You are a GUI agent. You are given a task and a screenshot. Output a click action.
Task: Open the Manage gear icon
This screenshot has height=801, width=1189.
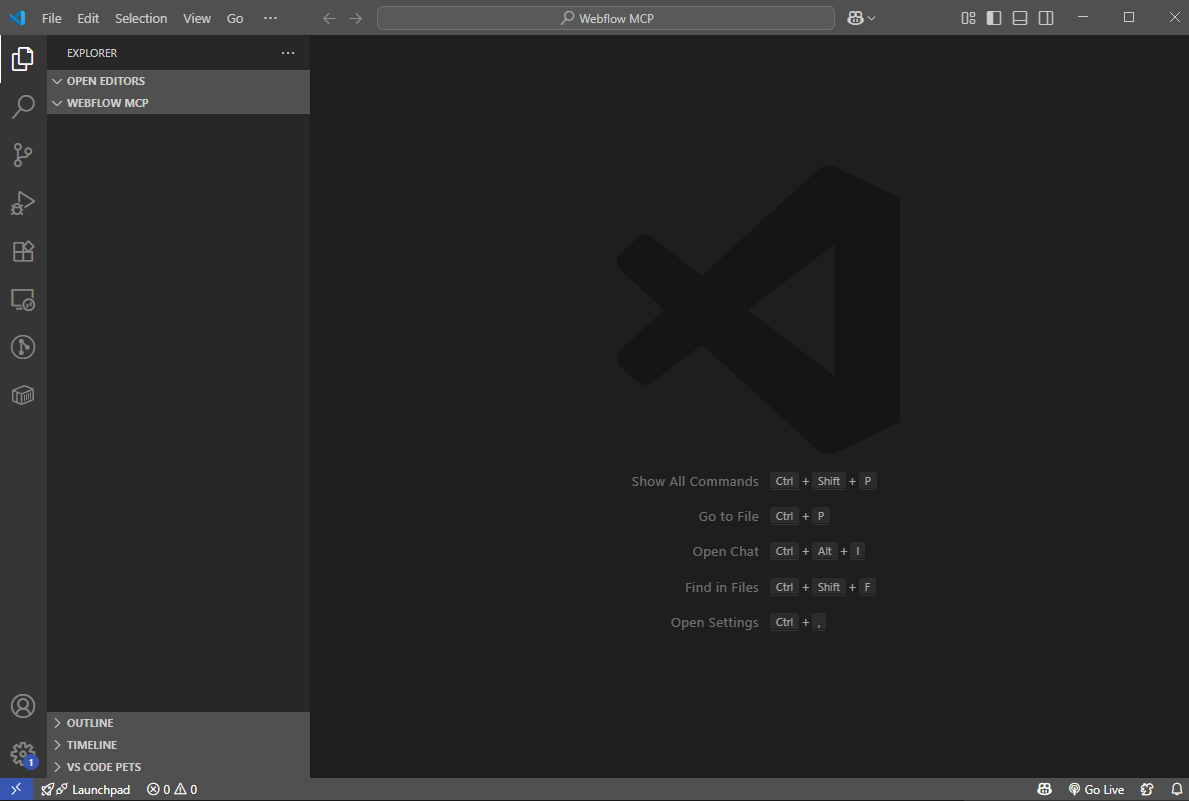coord(23,754)
